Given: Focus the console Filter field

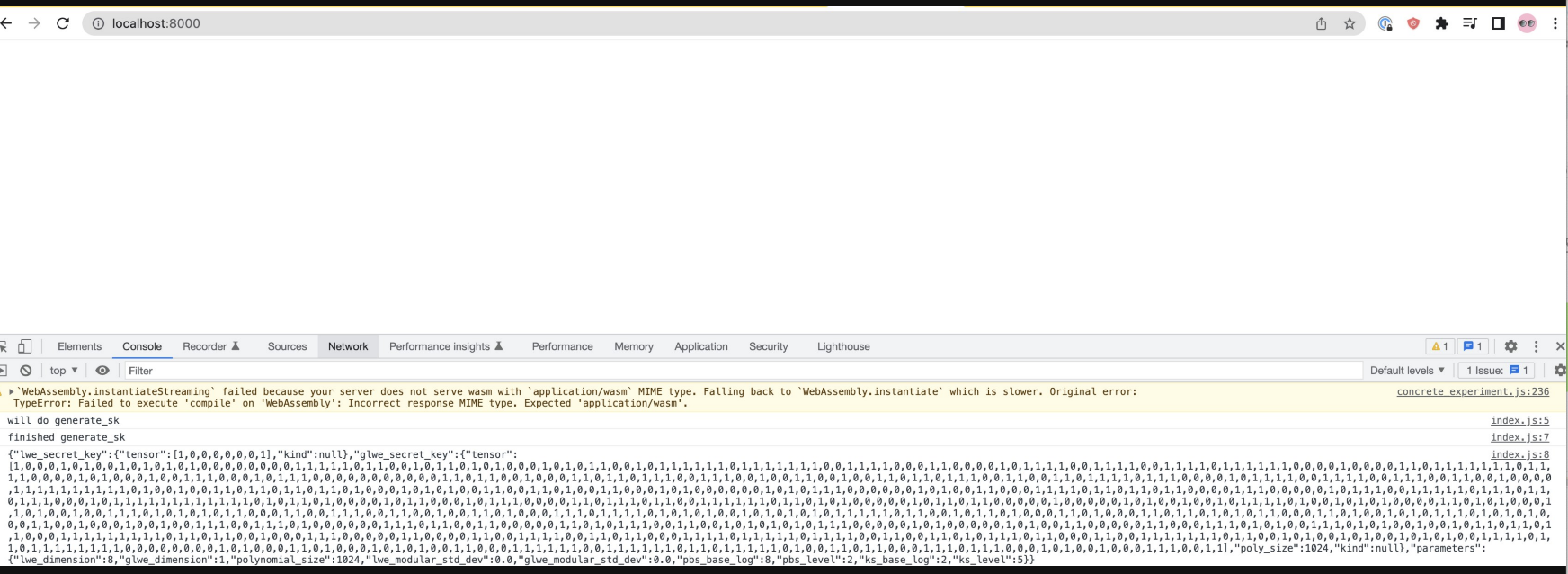Looking at the screenshot, I should tap(743, 371).
